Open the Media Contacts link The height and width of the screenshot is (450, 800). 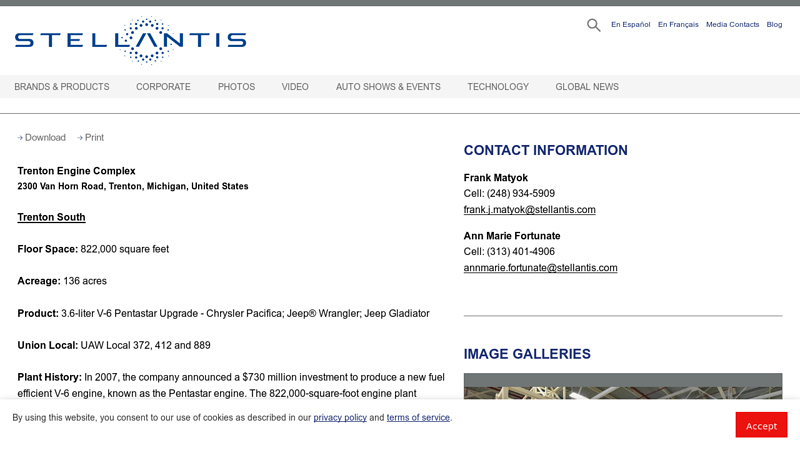coord(732,25)
